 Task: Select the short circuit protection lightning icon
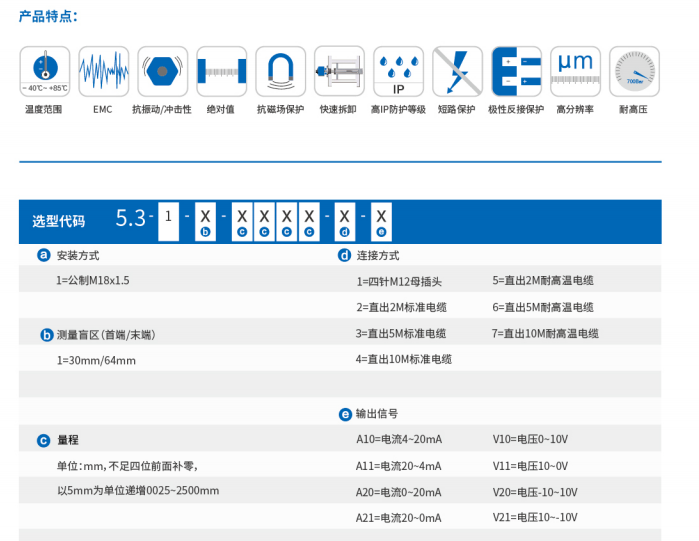(x=457, y=71)
